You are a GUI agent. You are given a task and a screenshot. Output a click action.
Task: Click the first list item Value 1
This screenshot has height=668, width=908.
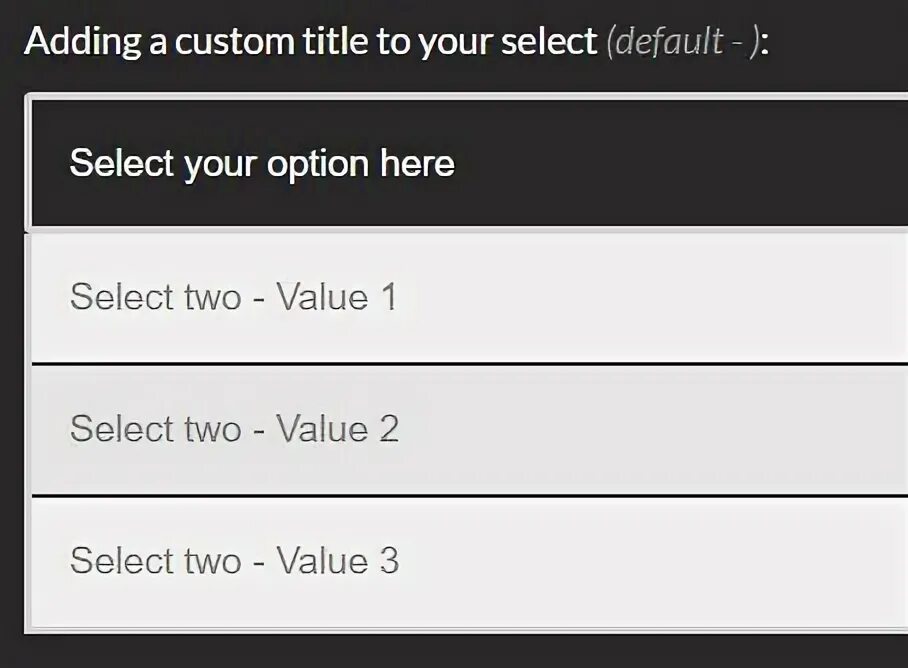click(x=470, y=298)
